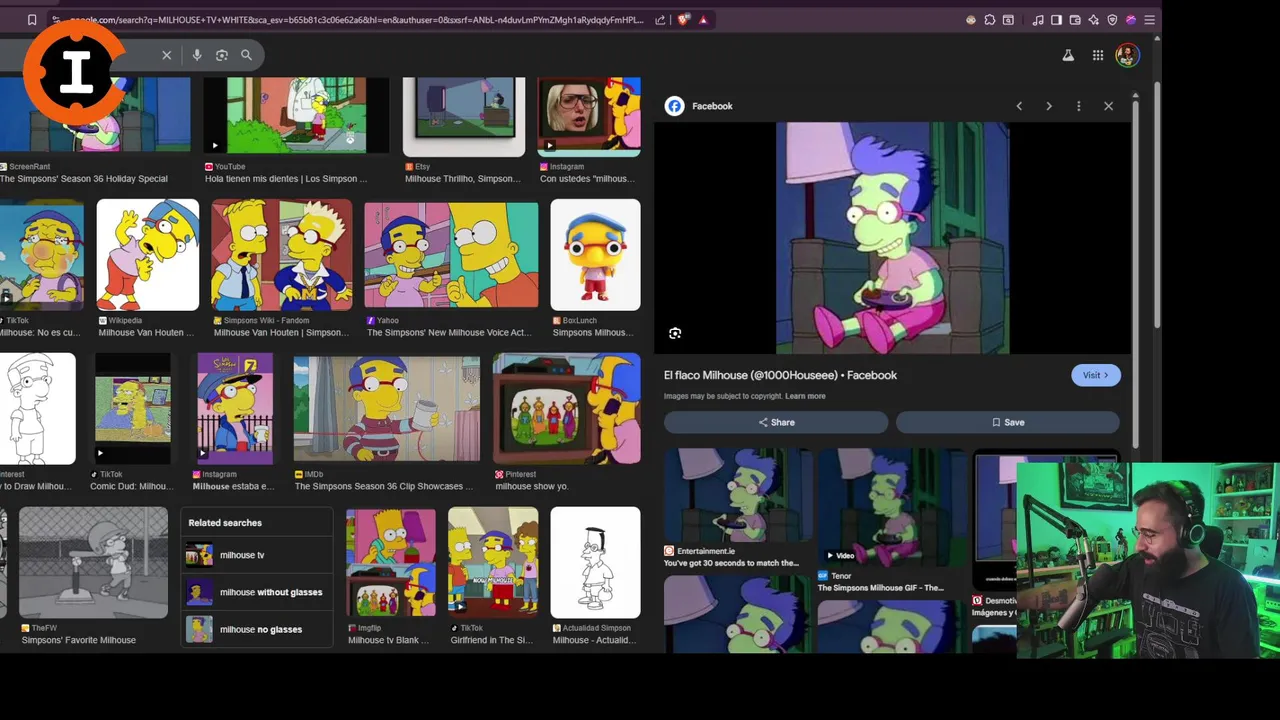Open the Google apps grid
1280x720 pixels.
coord(1098,56)
